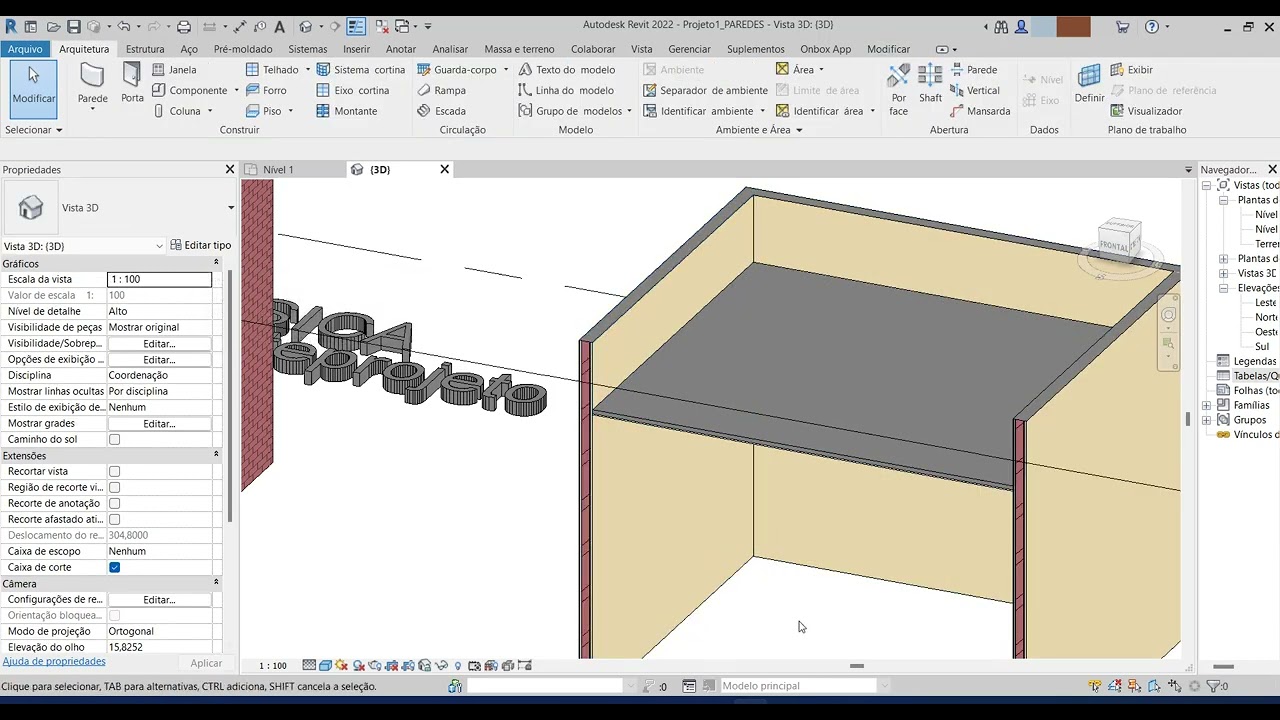Select the Sistema cortina tool
Viewport: 1280px width, 720px height.
point(360,70)
